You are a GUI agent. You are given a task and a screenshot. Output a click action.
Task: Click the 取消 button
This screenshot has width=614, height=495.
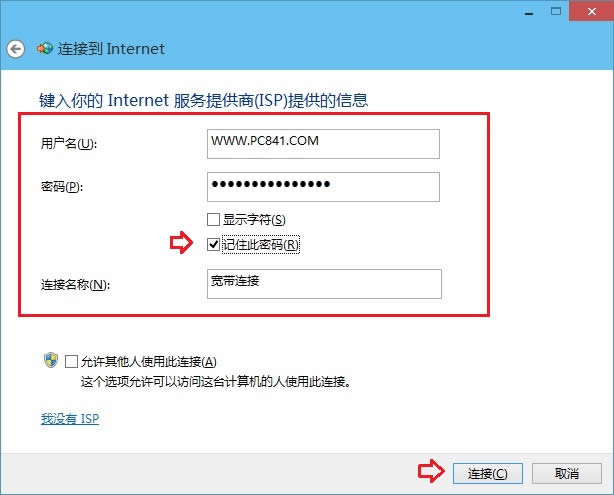(x=566, y=473)
